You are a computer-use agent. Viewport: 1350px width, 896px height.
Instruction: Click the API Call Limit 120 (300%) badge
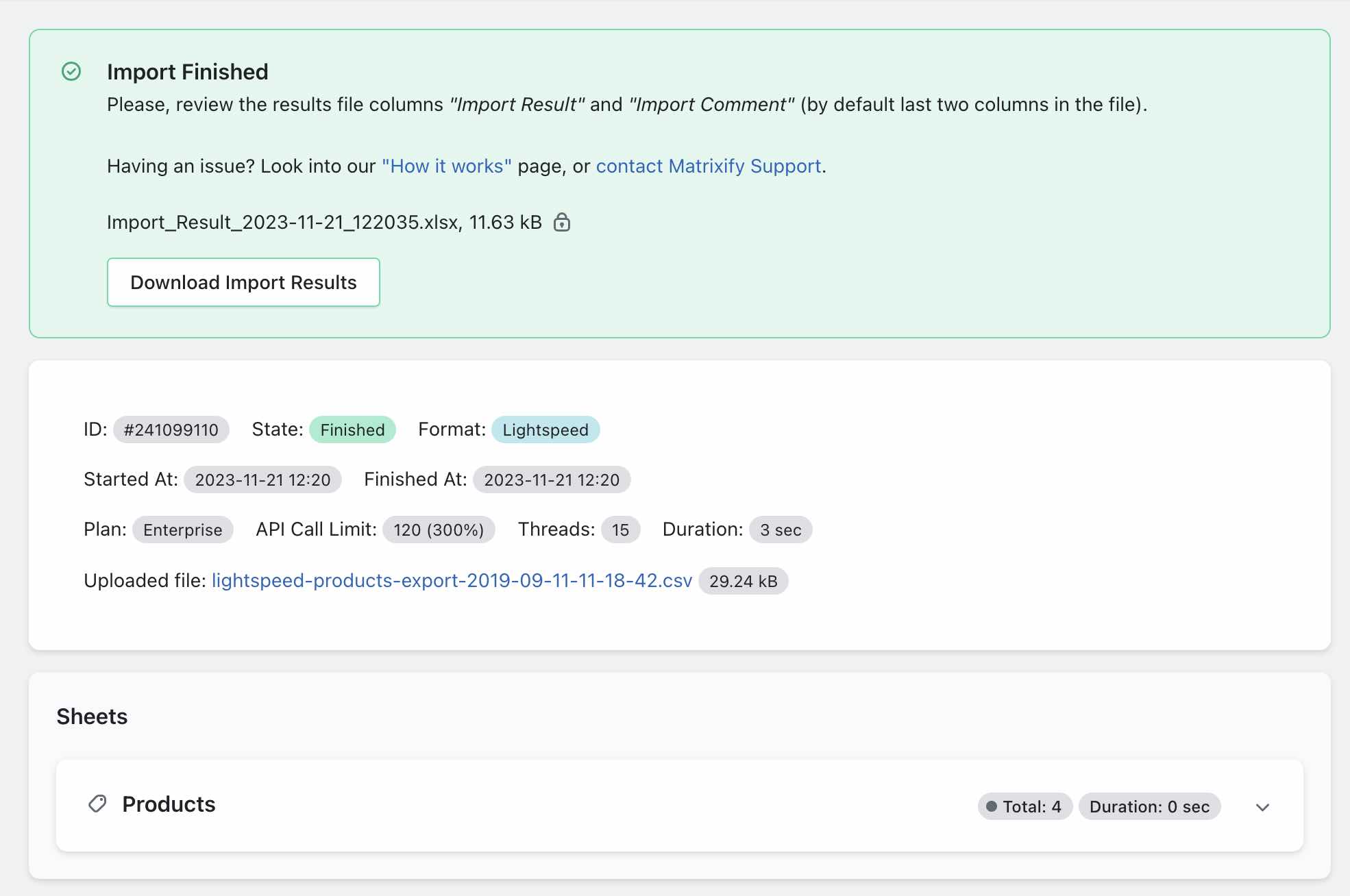439,530
